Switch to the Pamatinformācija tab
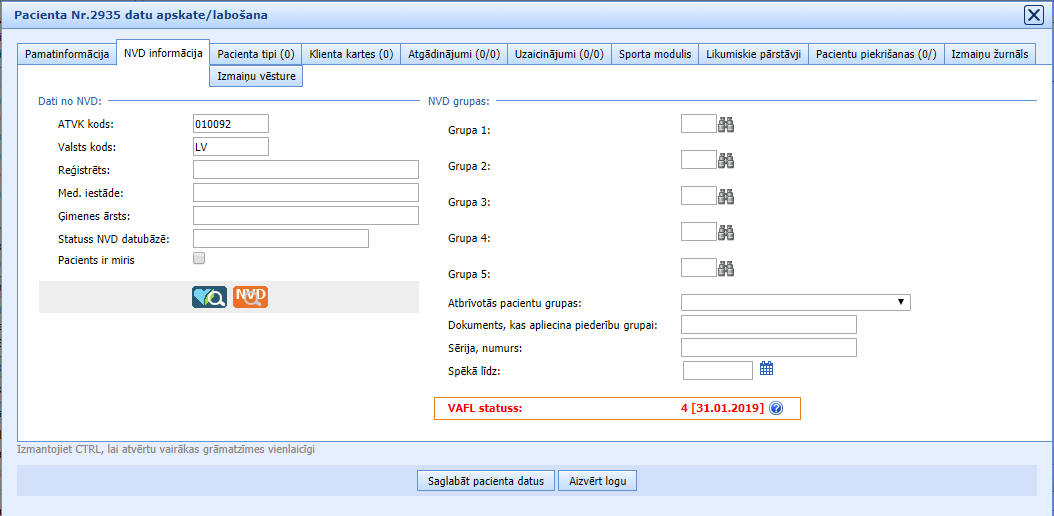 point(67,54)
